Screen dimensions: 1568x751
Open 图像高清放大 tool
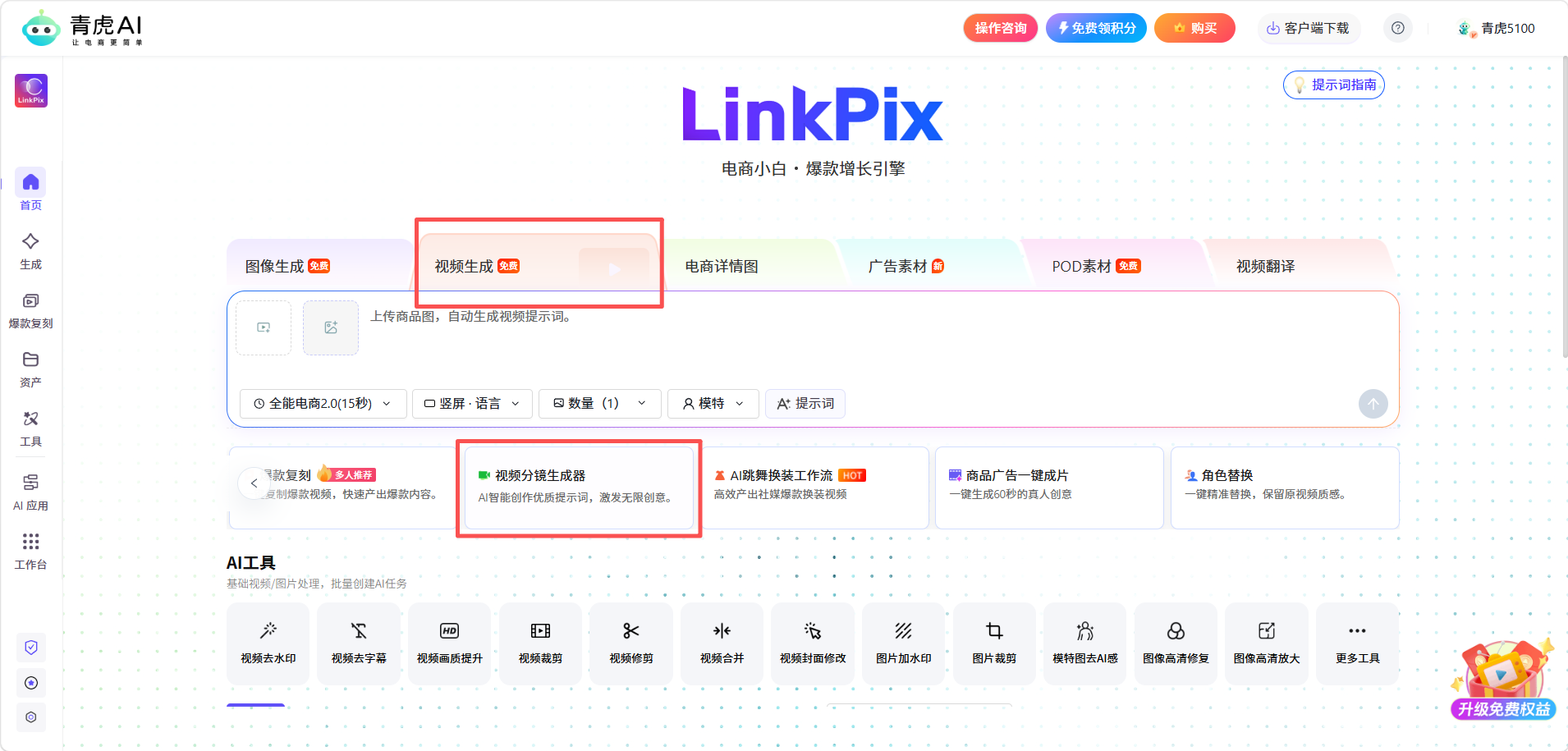(1267, 643)
